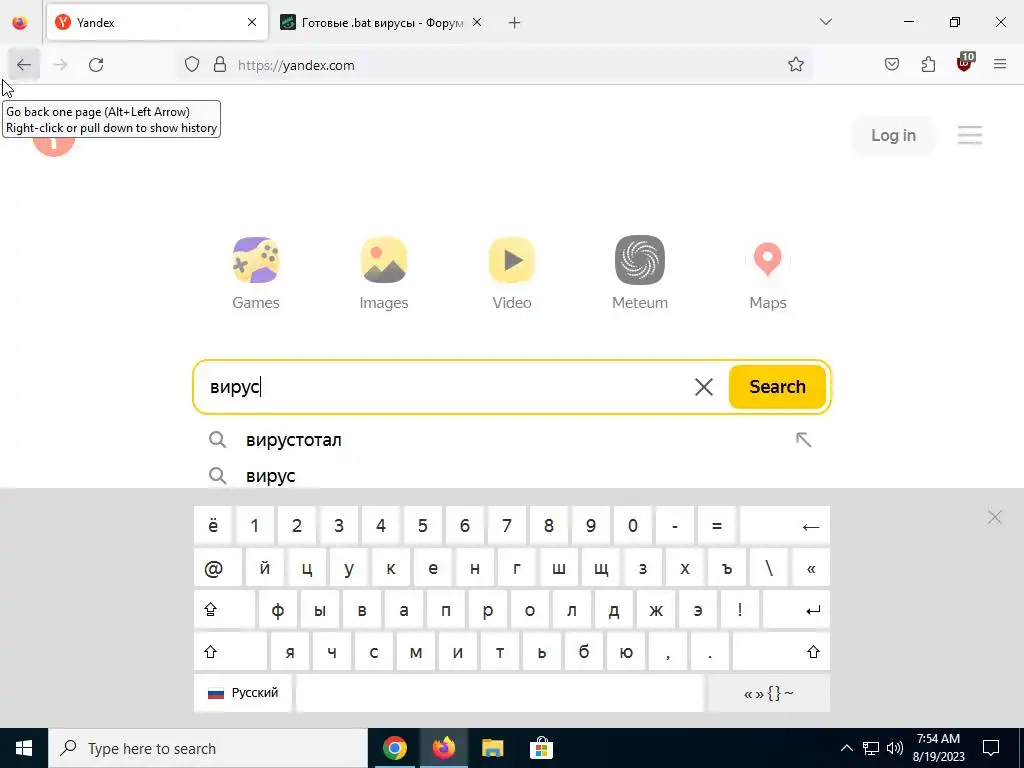Open the tracking protection shield icon
This screenshot has height=768, width=1024.
point(191,65)
